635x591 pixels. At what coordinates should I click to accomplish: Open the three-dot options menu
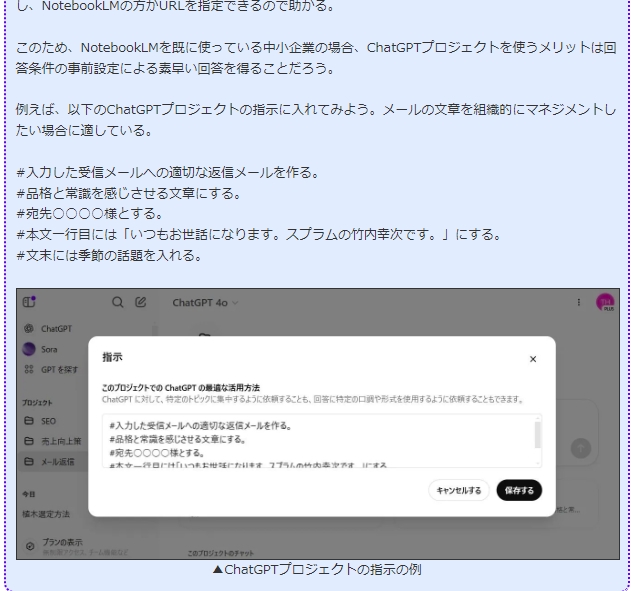tap(578, 302)
